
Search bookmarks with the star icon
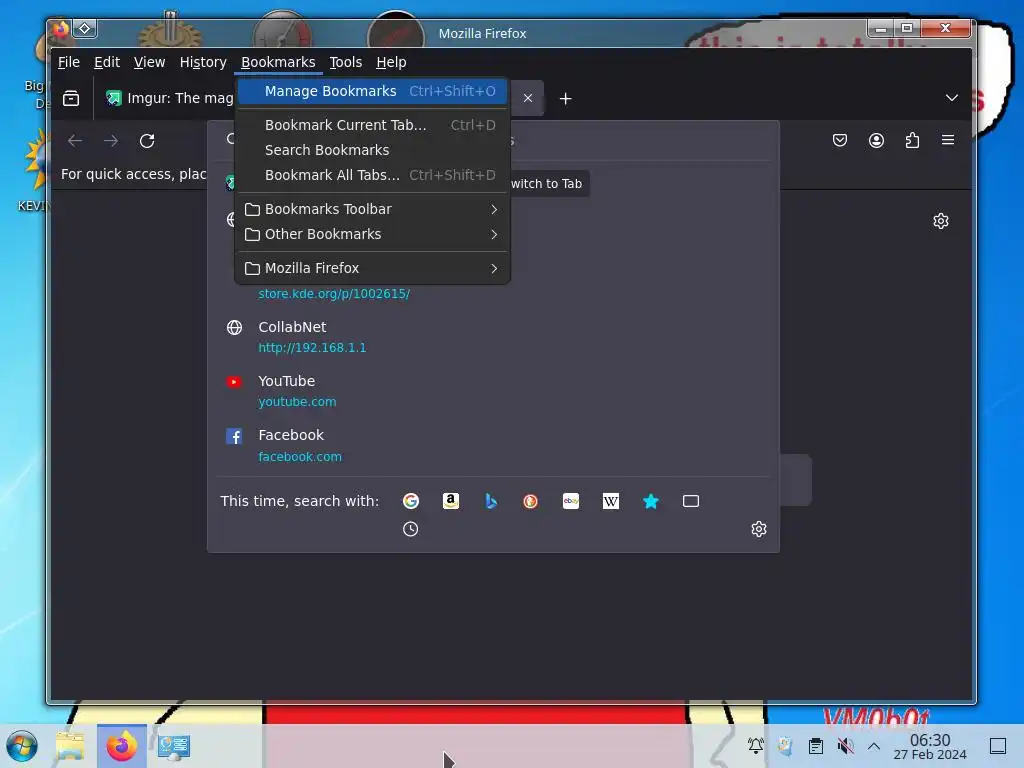[650, 501]
